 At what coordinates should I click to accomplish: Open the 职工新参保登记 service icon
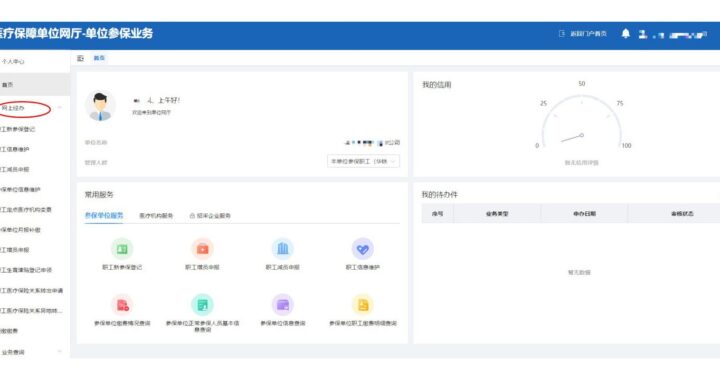click(122, 249)
